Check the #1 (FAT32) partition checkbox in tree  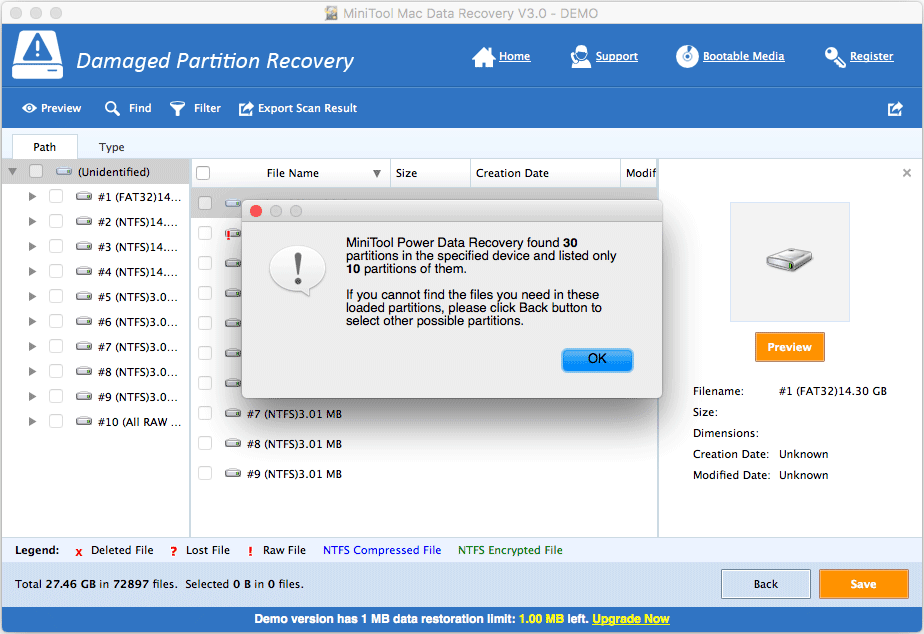pyautogui.click(x=56, y=196)
